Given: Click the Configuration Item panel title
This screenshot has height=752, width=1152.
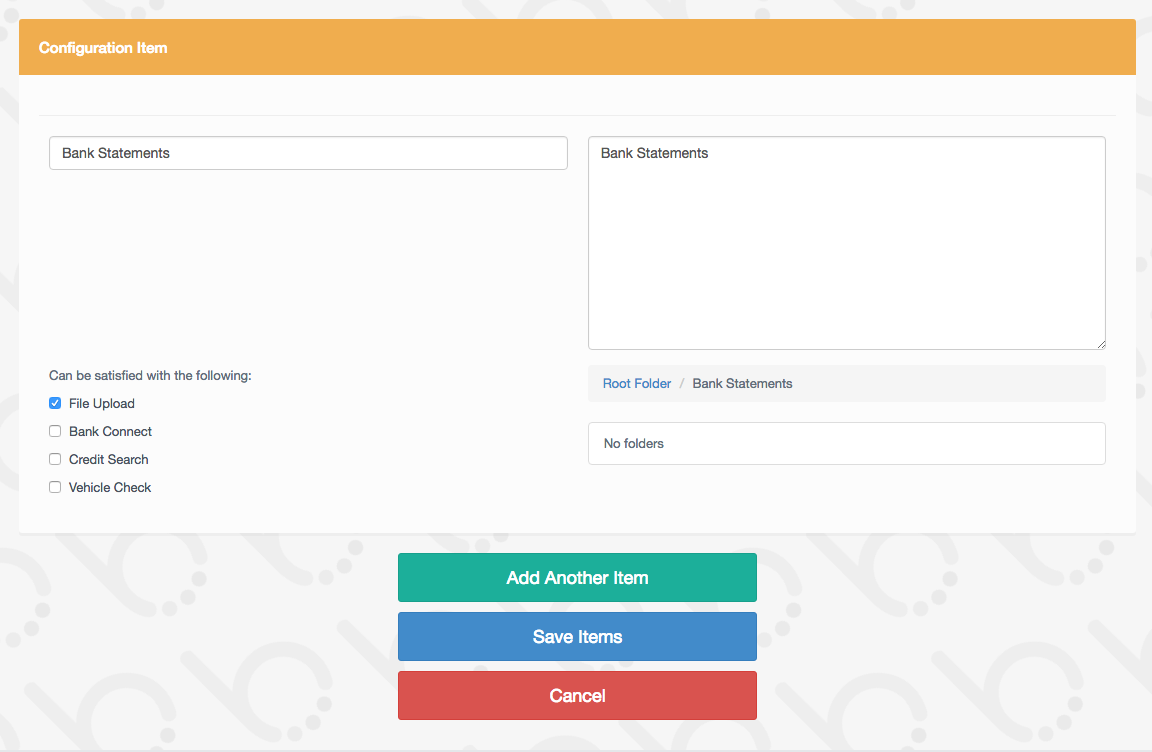Looking at the screenshot, I should click(x=103, y=48).
